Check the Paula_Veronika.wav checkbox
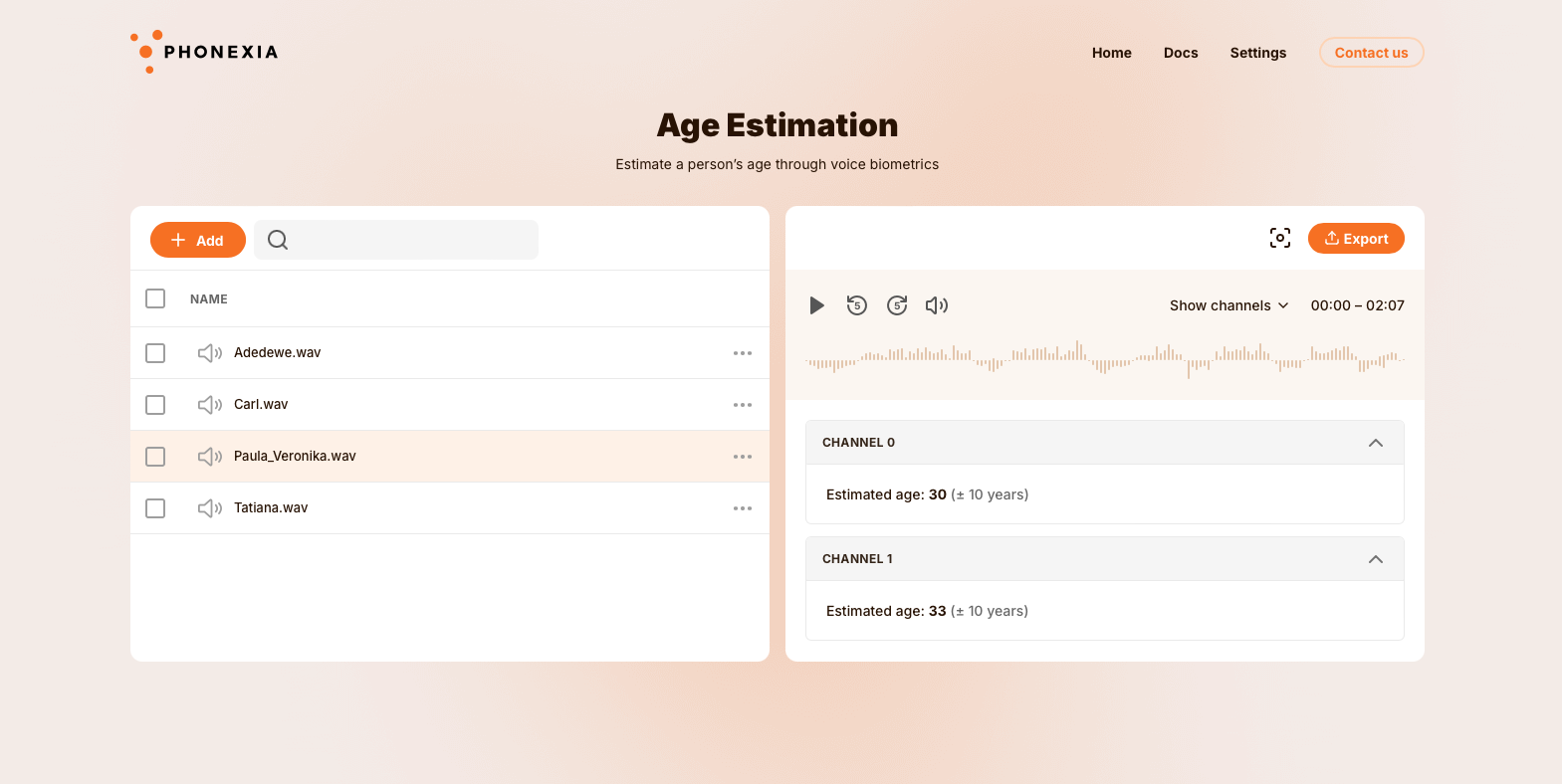1562x784 pixels. [x=155, y=457]
